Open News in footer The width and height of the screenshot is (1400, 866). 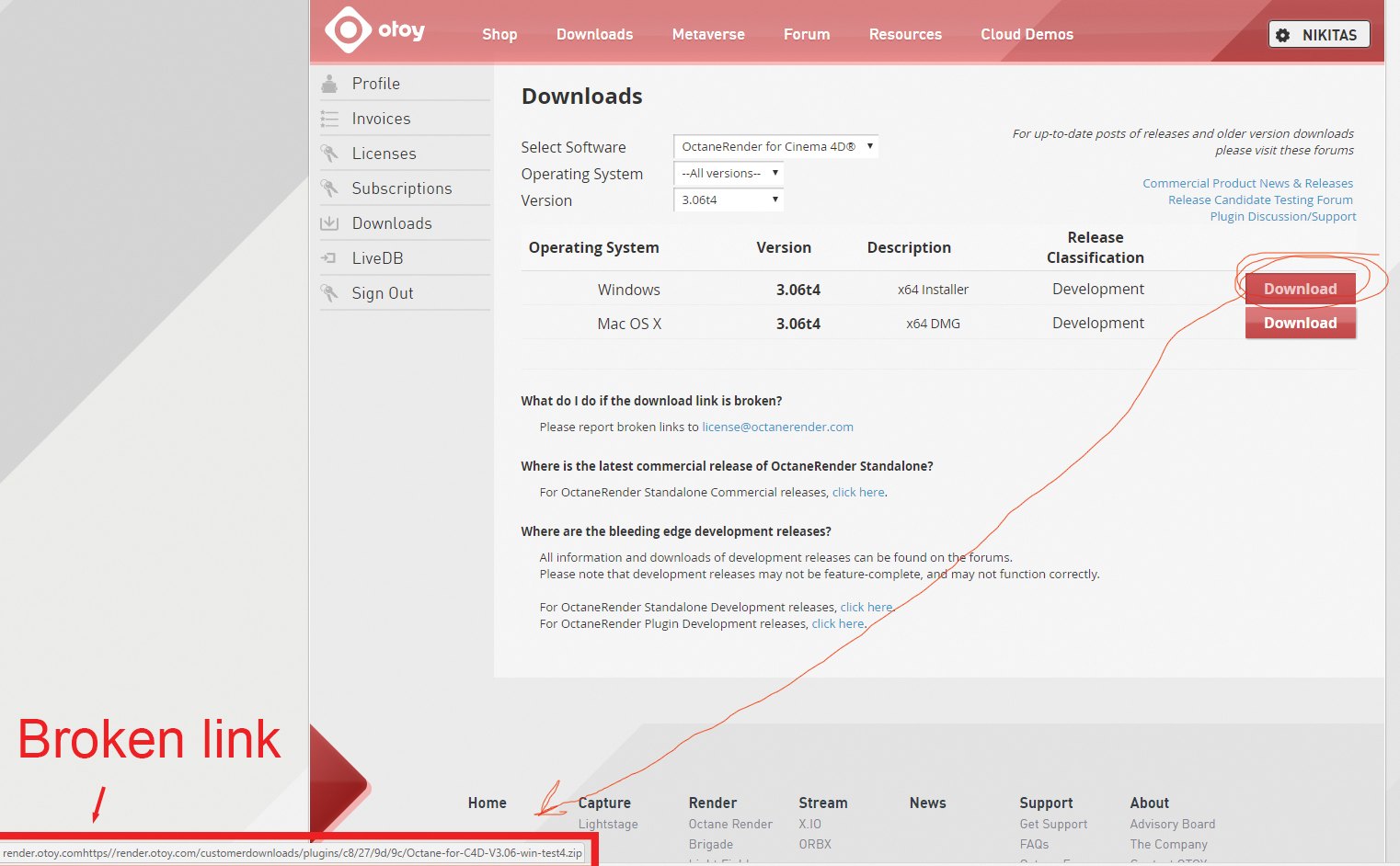click(x=928, y=803)
